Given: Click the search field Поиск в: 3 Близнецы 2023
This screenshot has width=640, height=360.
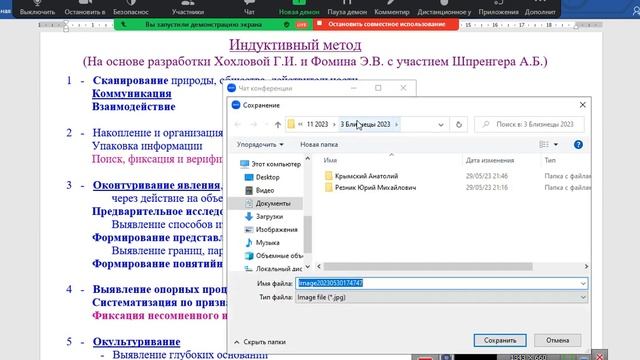Looking at the screenshot, I should [529, 124].
